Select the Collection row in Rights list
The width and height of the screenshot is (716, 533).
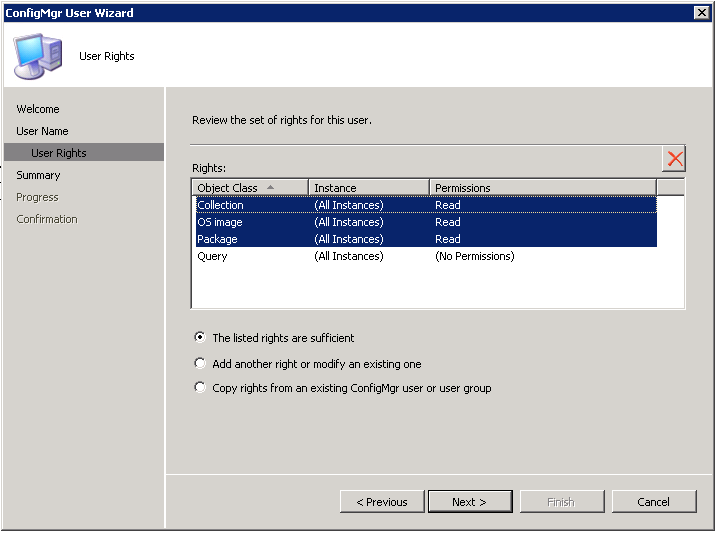426,205
